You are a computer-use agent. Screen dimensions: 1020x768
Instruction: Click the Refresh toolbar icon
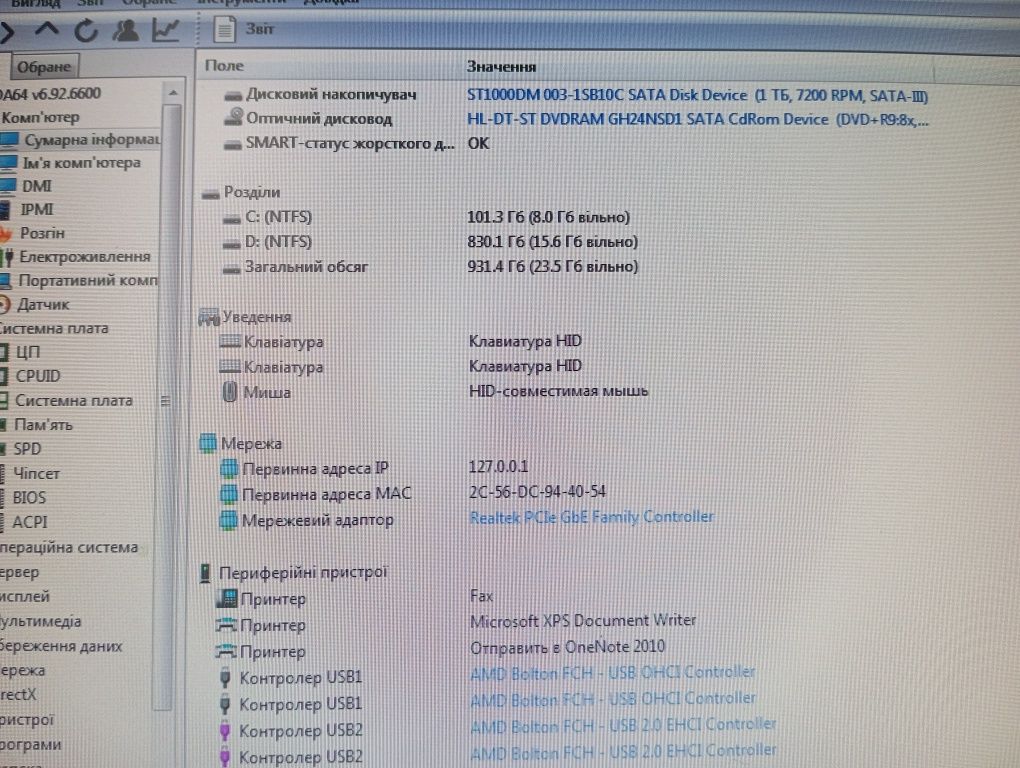(86, 30)
